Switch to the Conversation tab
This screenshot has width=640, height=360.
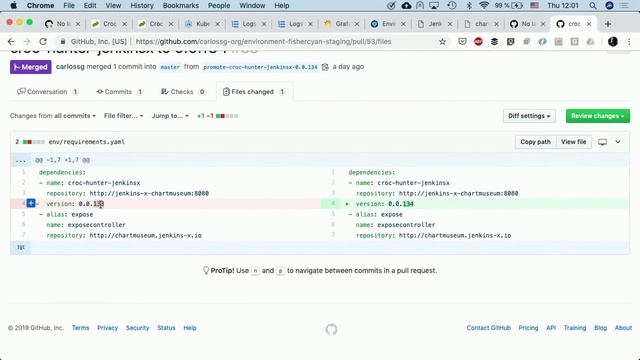(47, 92)
